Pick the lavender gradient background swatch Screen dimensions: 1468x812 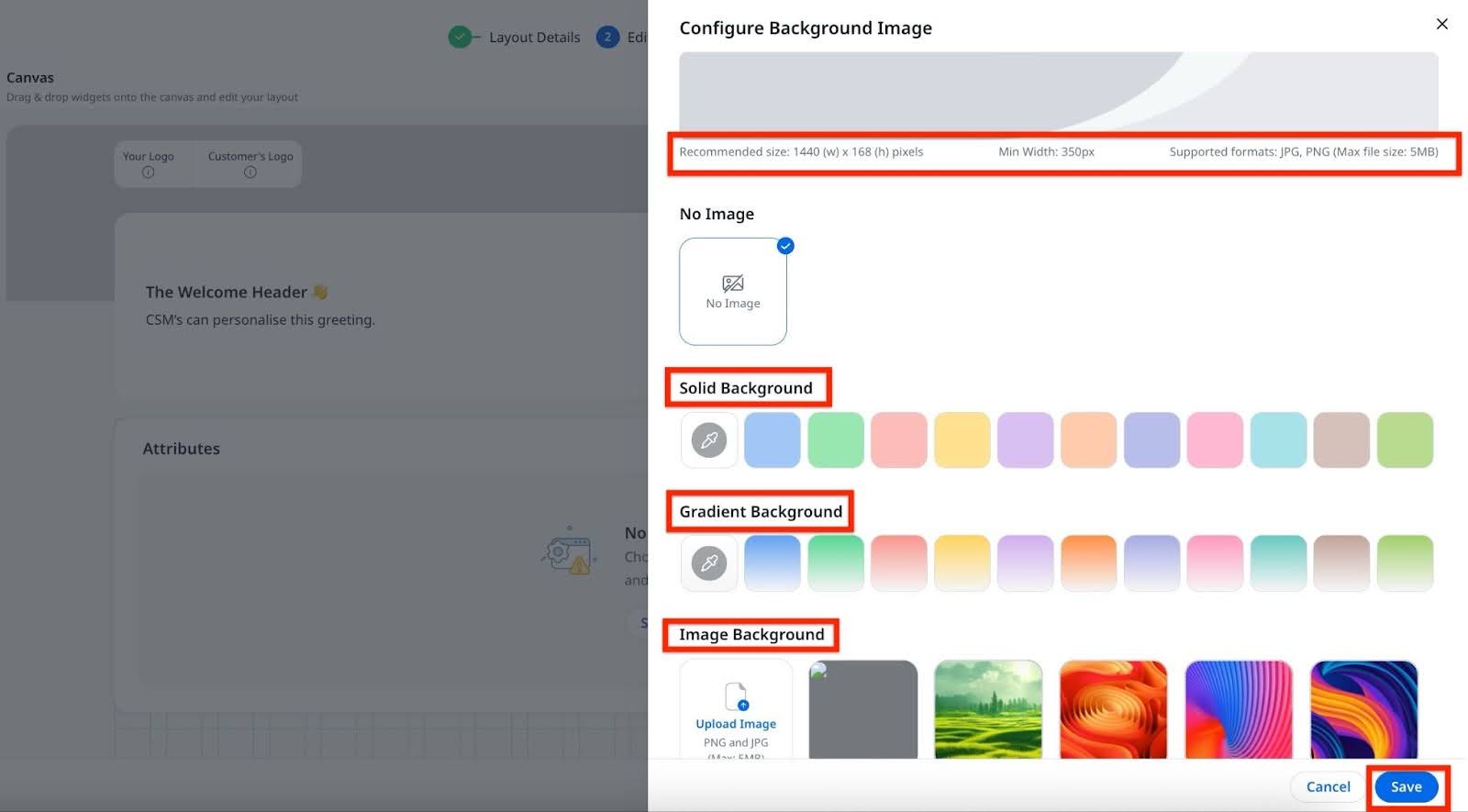[1026, 563]
